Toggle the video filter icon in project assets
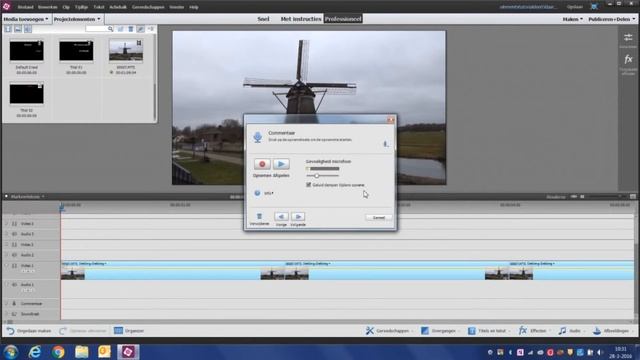The height and width of the screenshot is (360, 640). pos(8,29)
